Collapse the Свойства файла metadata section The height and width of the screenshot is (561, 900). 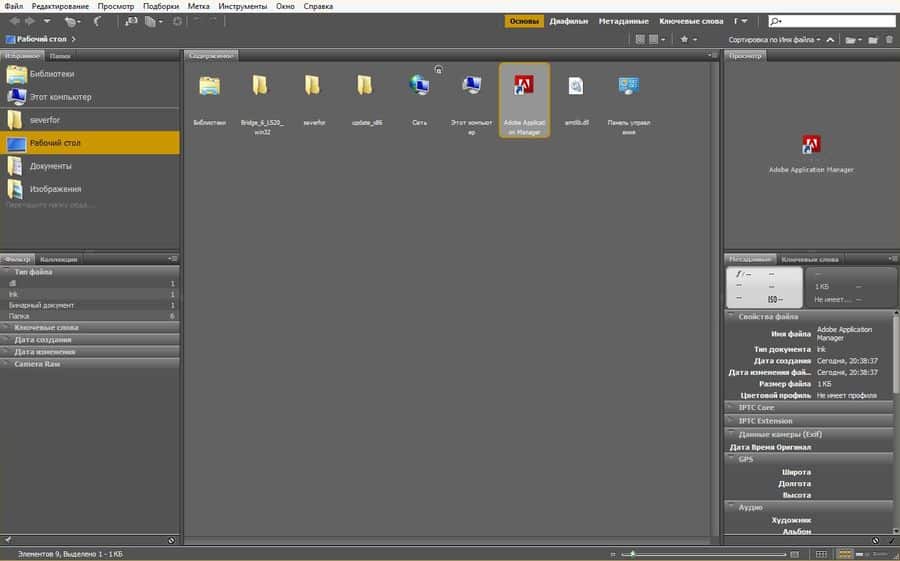point(731,316)
